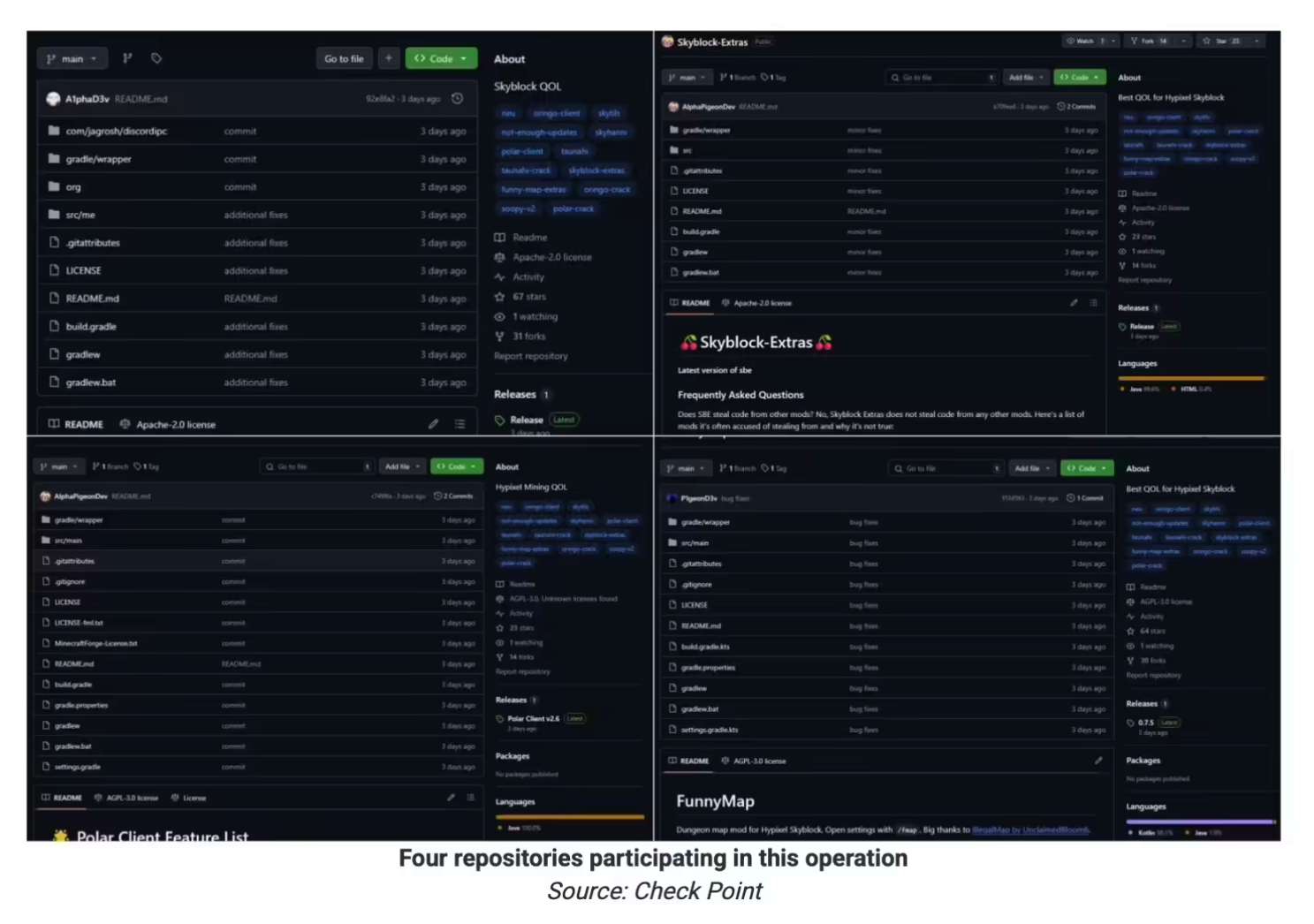This screenshot has width=1314, height=924.
Task: Click Watch button in Skyblock-Extras repo
Action: click(x=1085, y=42)
